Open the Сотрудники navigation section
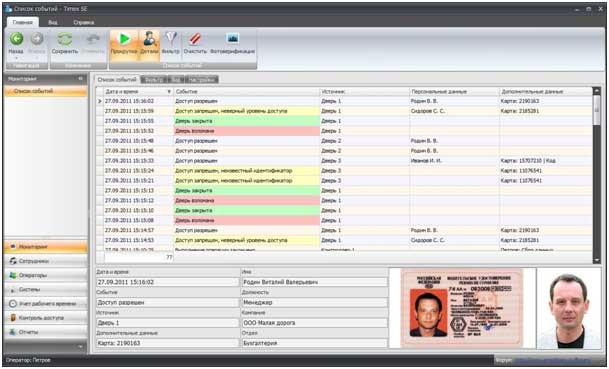609x369 pixels. [46, 261]
